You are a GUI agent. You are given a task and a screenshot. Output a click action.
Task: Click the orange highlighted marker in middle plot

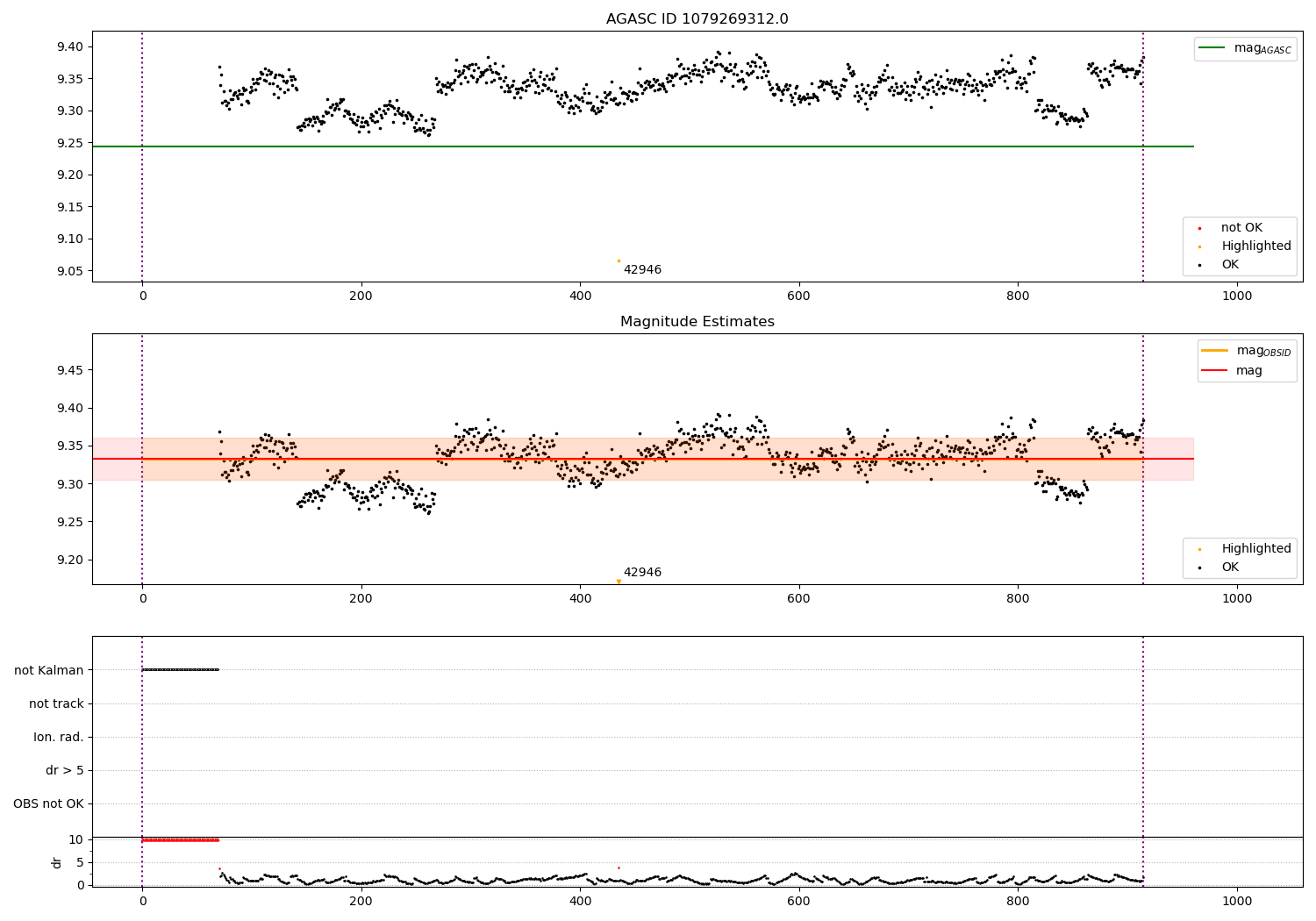pyautogui.click(x=619, y=581)
